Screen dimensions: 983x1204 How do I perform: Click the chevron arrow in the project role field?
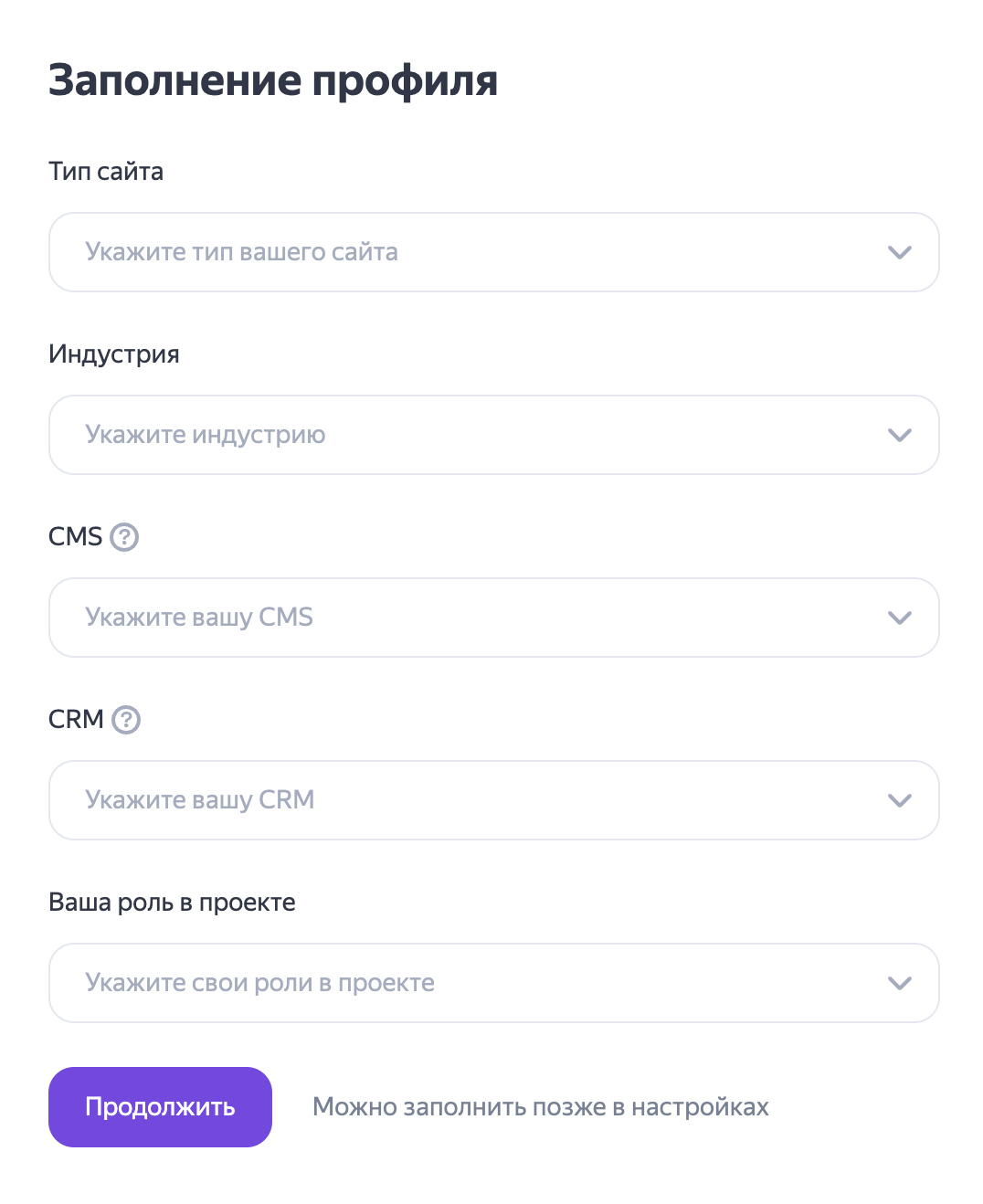click(900, 983)
